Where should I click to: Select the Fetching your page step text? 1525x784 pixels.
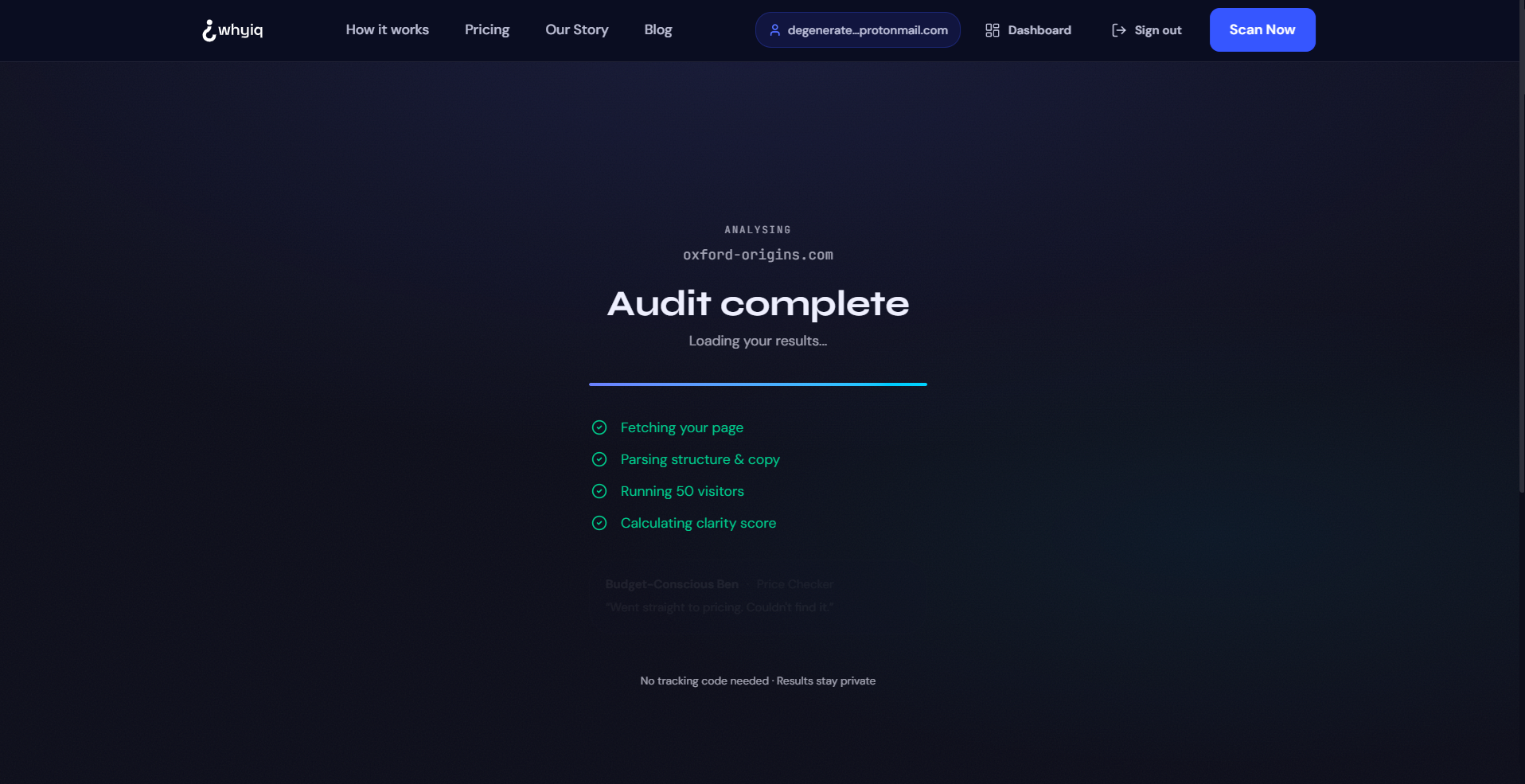pyautogui.click(x=682, y=427)
